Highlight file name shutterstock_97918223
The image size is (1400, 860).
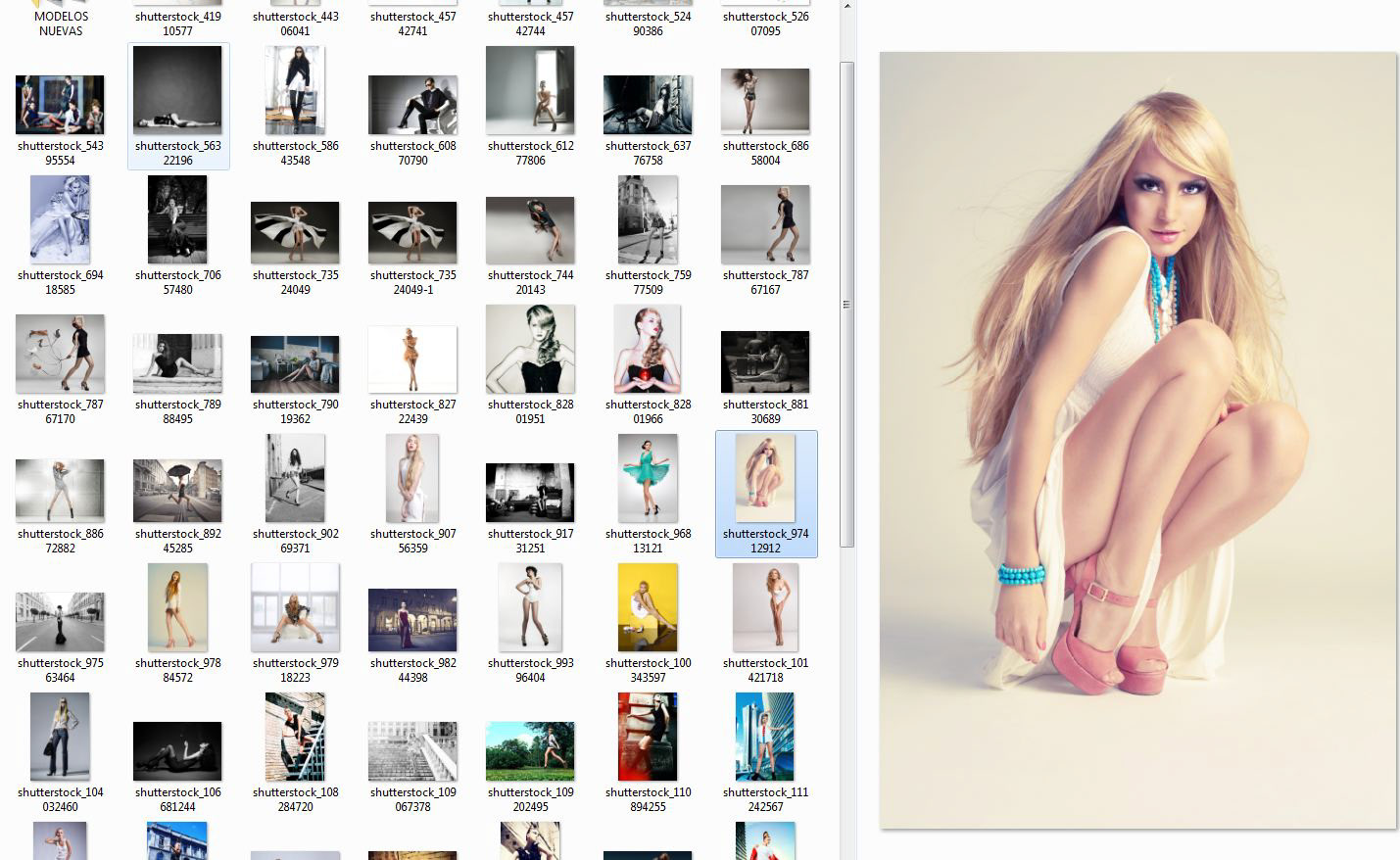tap(295, 670)
